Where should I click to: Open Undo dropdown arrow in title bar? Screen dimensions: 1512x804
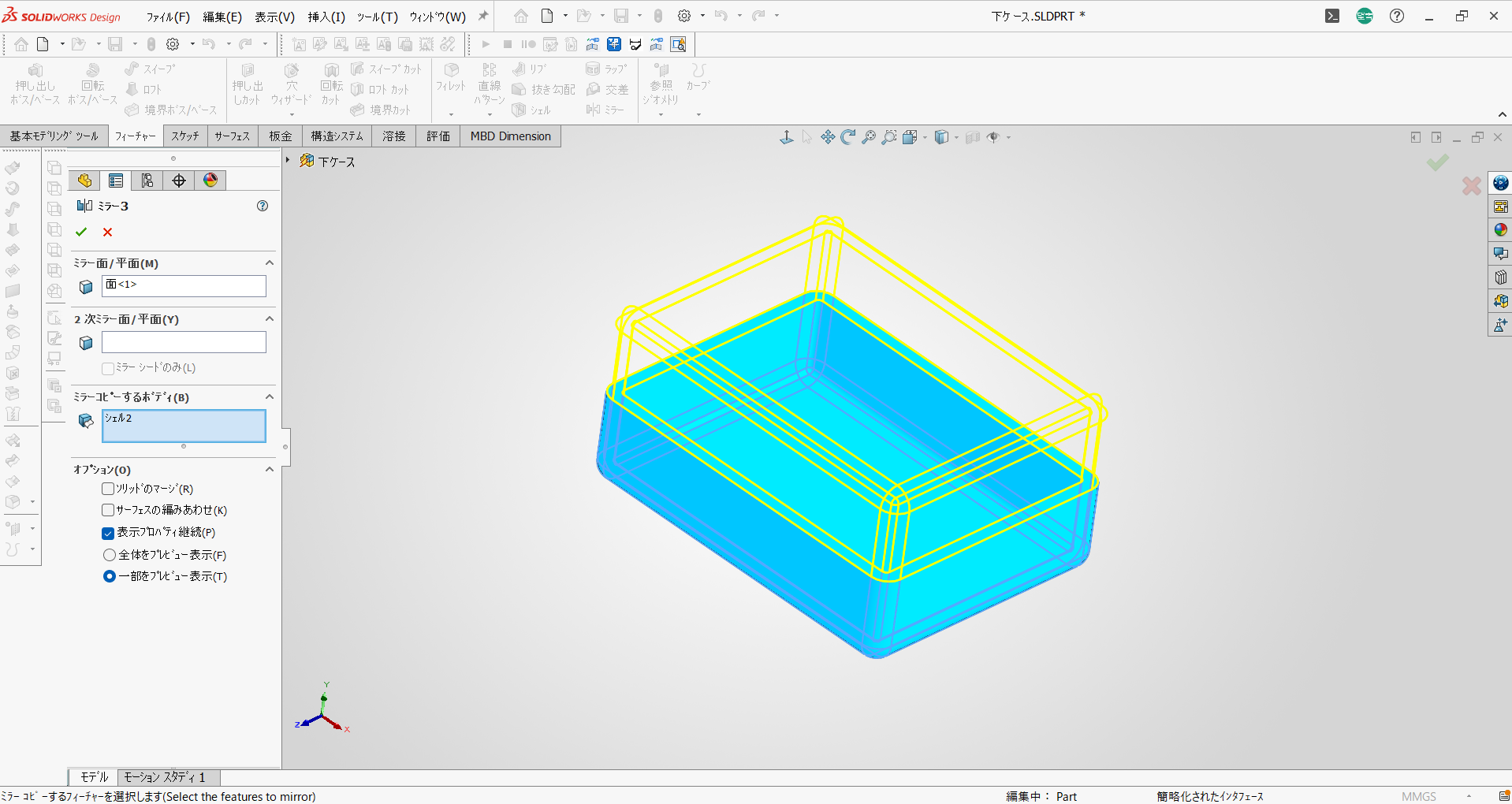[x=739, y=16]
